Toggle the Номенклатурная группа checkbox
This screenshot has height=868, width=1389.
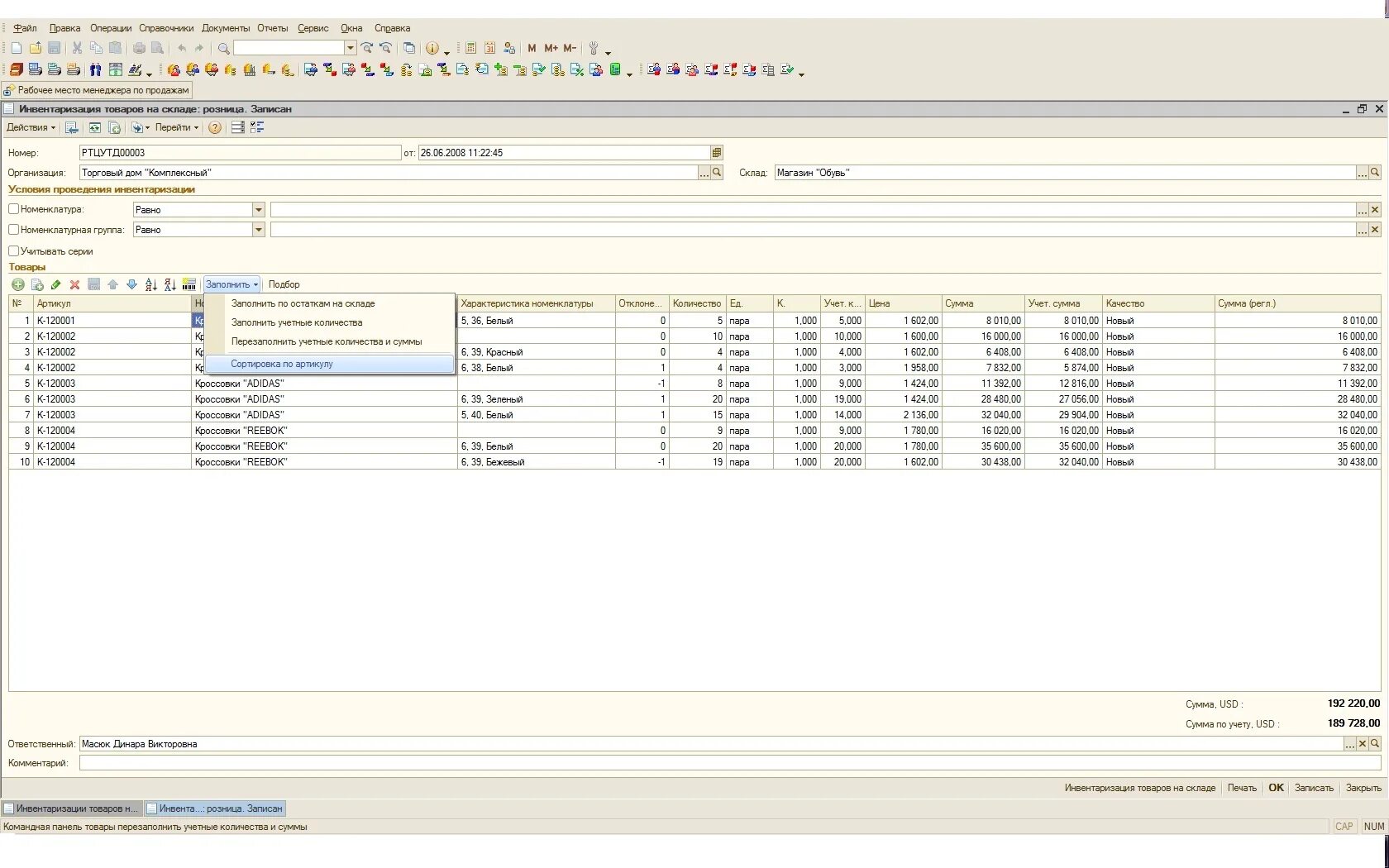coord(13,230)
